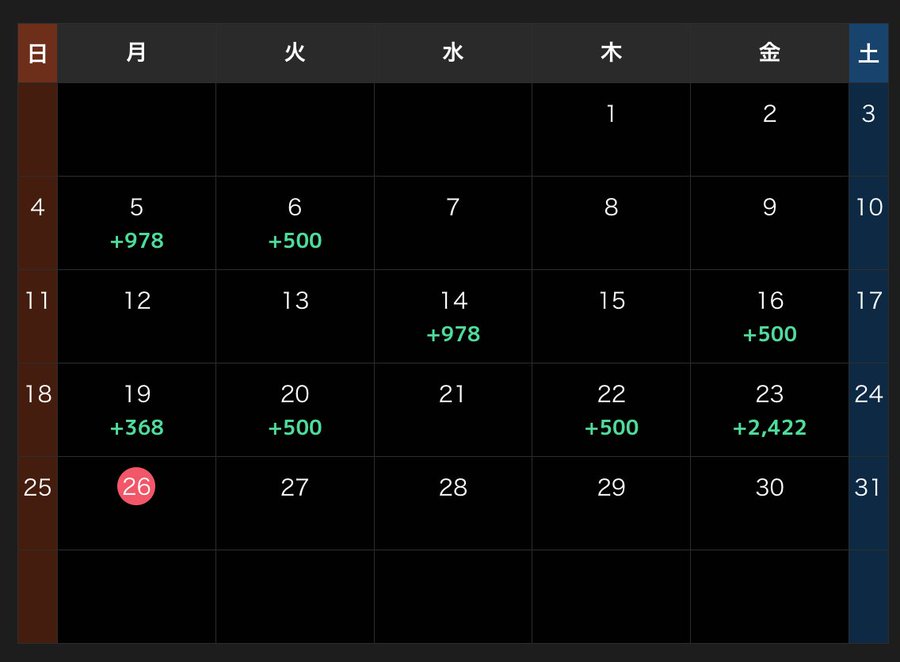
Task: Open day 23 showing +2,422
Action: coord(769,394)
